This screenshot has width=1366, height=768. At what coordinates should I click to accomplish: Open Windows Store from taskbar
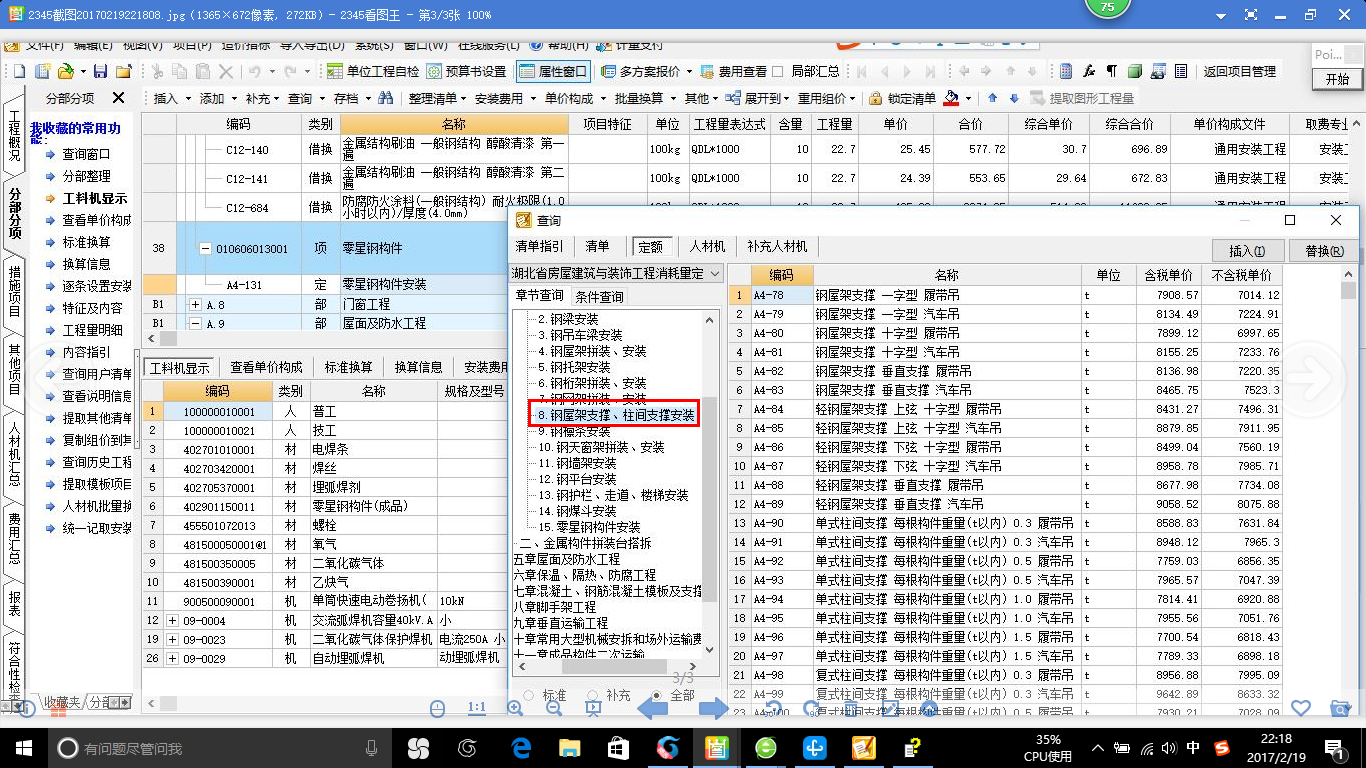618,747
